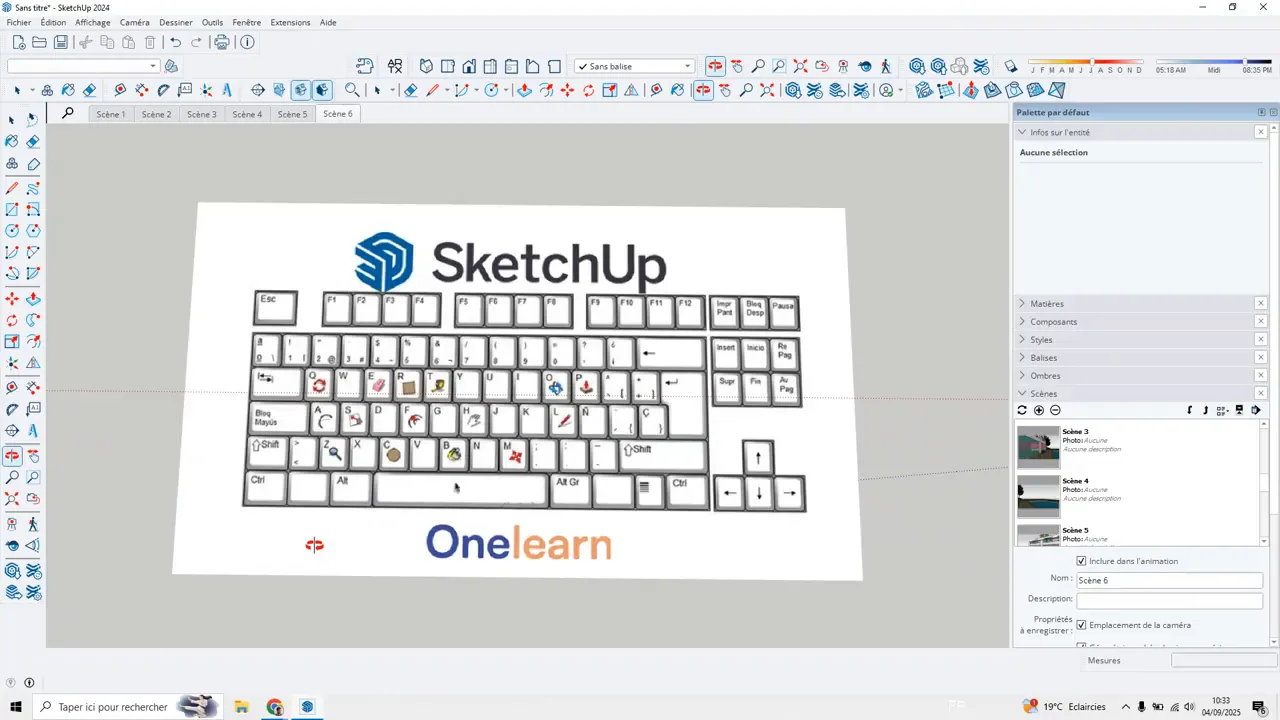Select the Text tool

click(33, 408)
